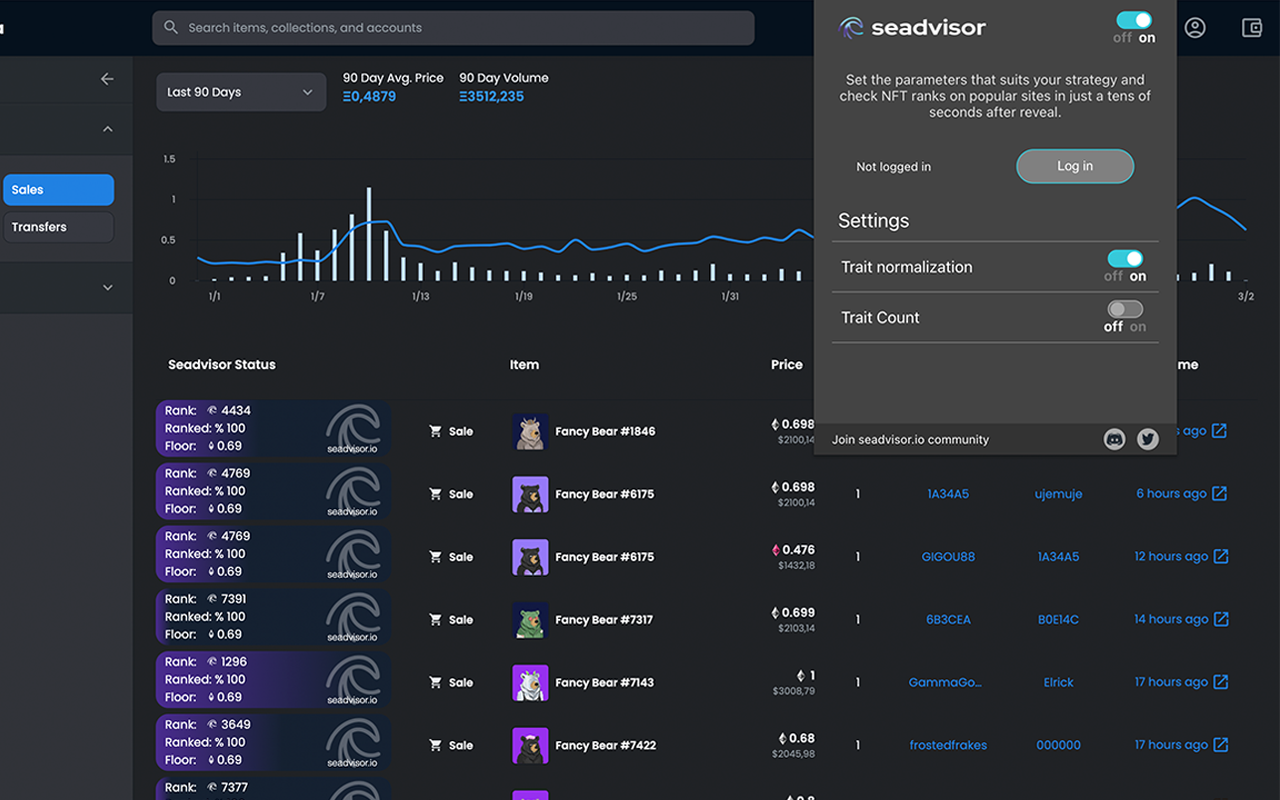The height and width of the screenshot is (800, 1280).
Task: Open buyer Elrick profile link
Action: coord(1058,682)
